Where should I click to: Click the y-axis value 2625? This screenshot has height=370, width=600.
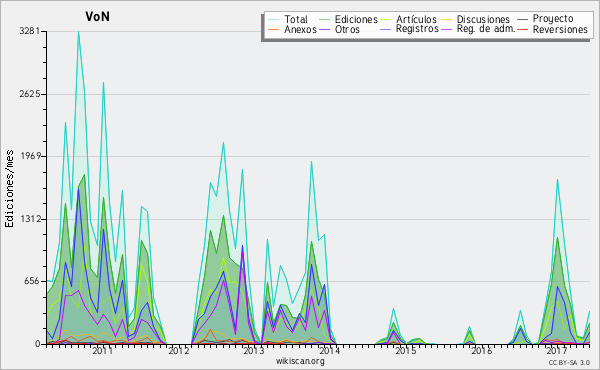click(x=29, y=94)
